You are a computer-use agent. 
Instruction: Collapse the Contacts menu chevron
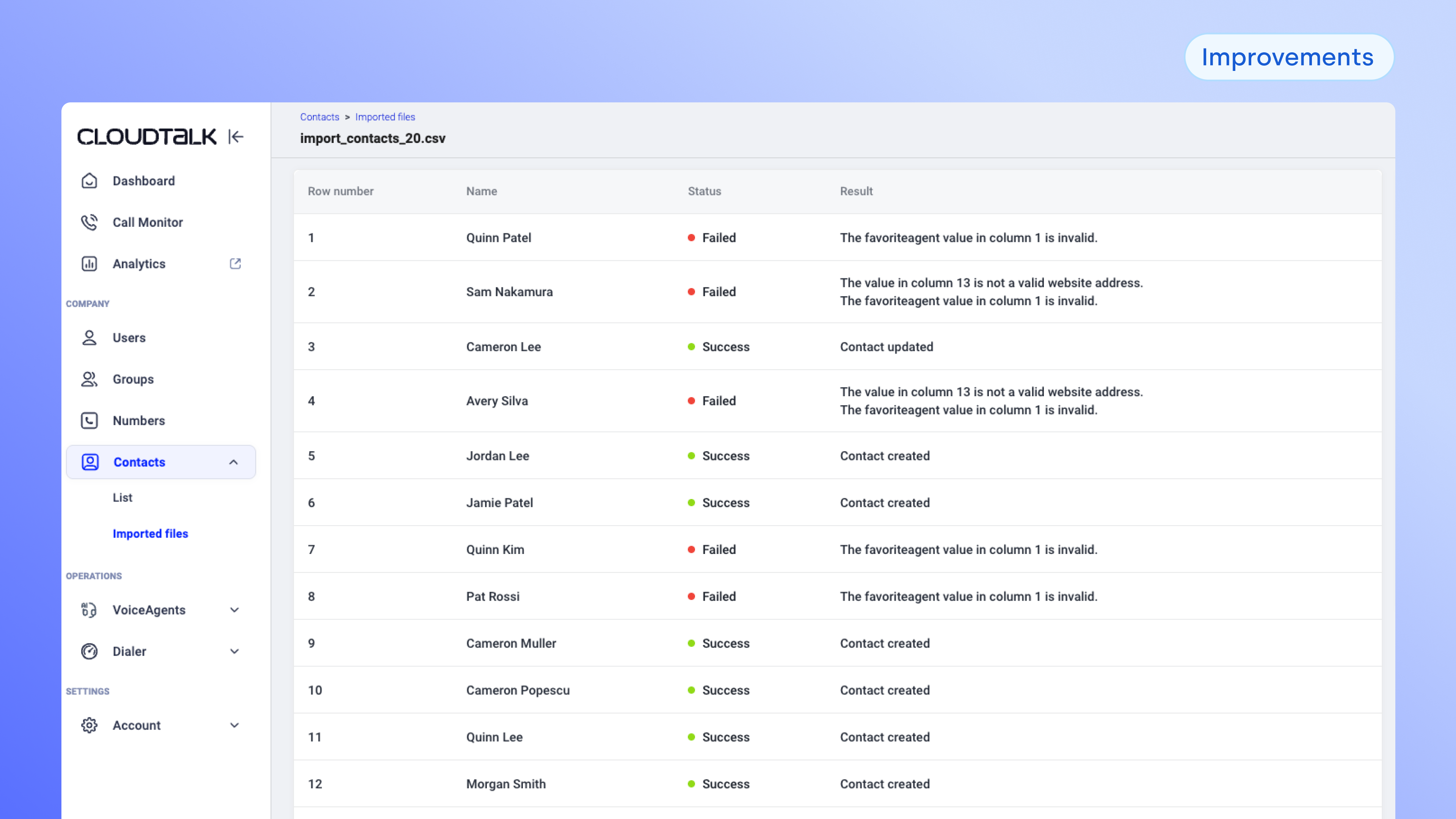pyautogui.click(x=234, y=462)
